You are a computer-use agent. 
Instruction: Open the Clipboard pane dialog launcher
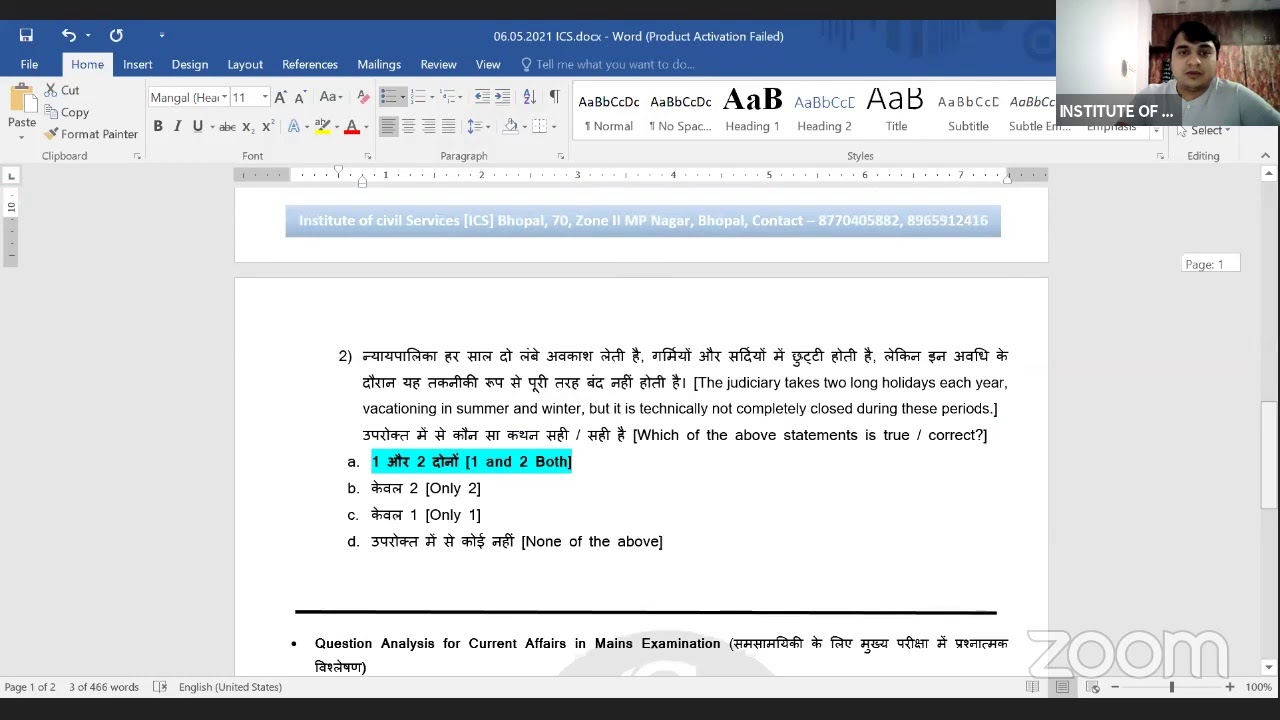pyautogui.click(x=137, y=156)
